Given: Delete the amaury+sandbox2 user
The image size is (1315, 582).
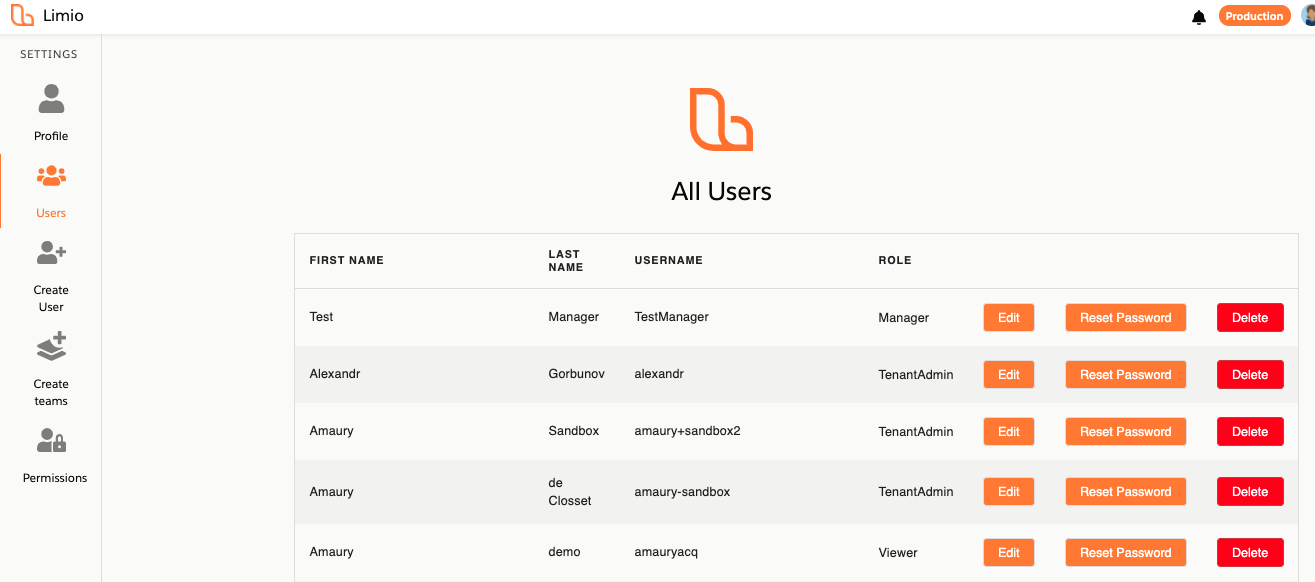Looking at the screenshot, I should tap(1250, 432).
